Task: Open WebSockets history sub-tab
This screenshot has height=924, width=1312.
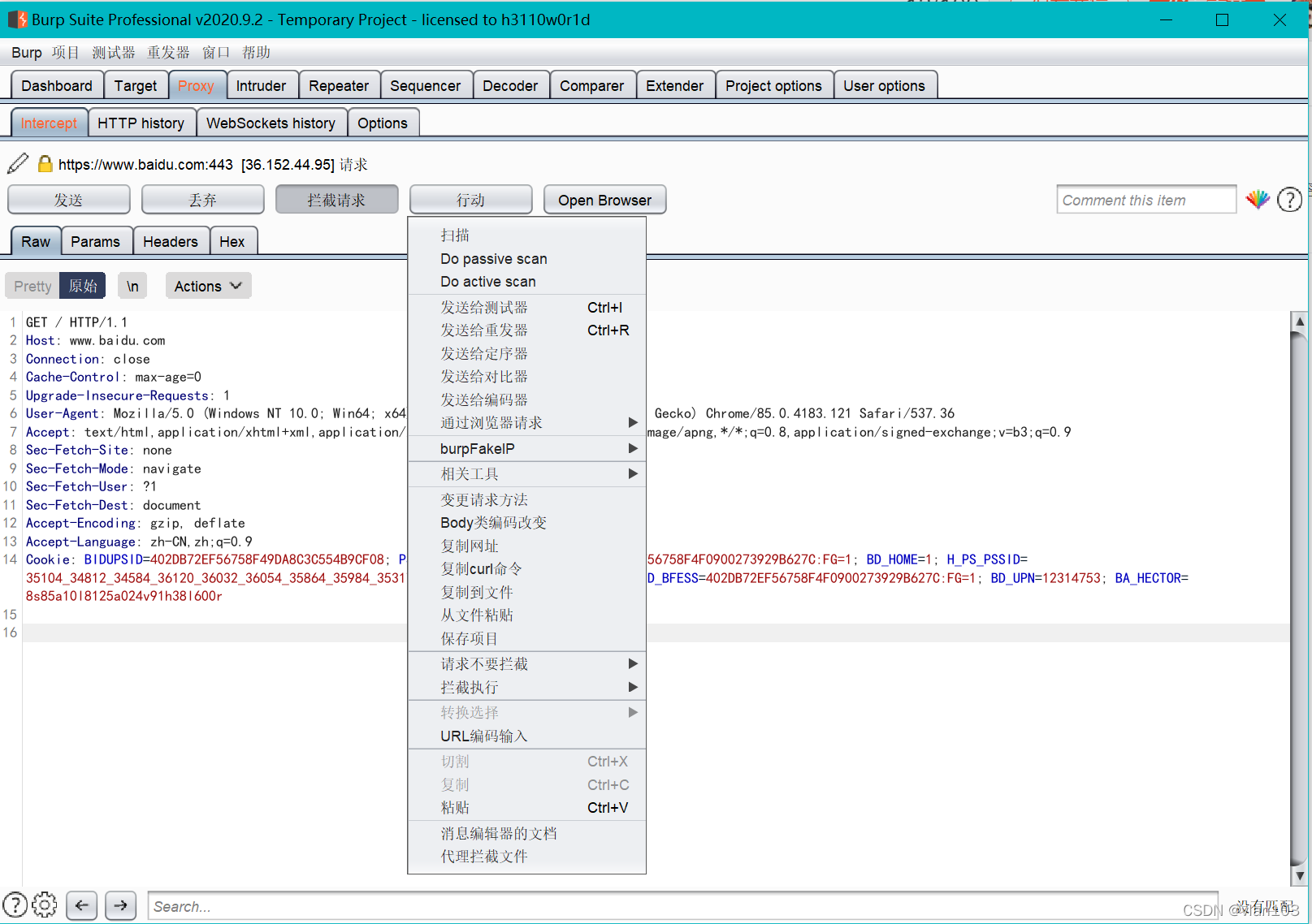Action: 271,123
